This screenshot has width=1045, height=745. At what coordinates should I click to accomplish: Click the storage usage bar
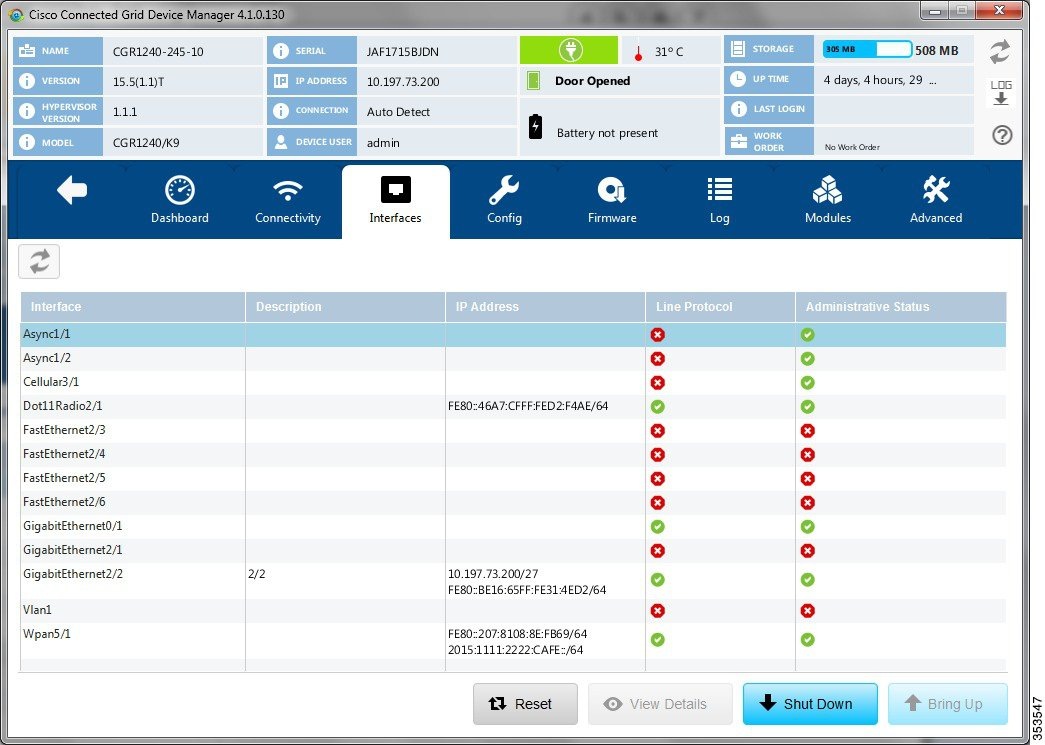867,49
